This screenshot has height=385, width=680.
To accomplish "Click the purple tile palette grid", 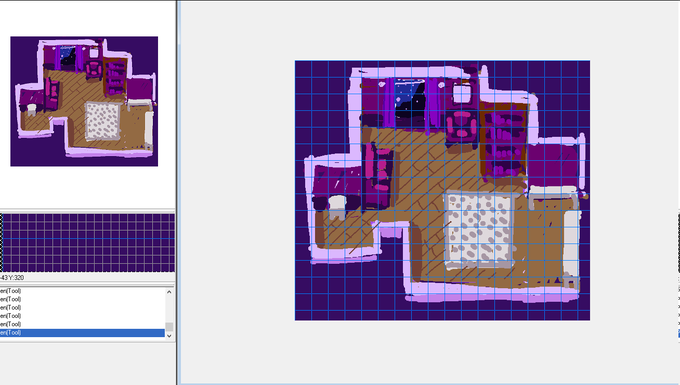I will tap(88, 243).
